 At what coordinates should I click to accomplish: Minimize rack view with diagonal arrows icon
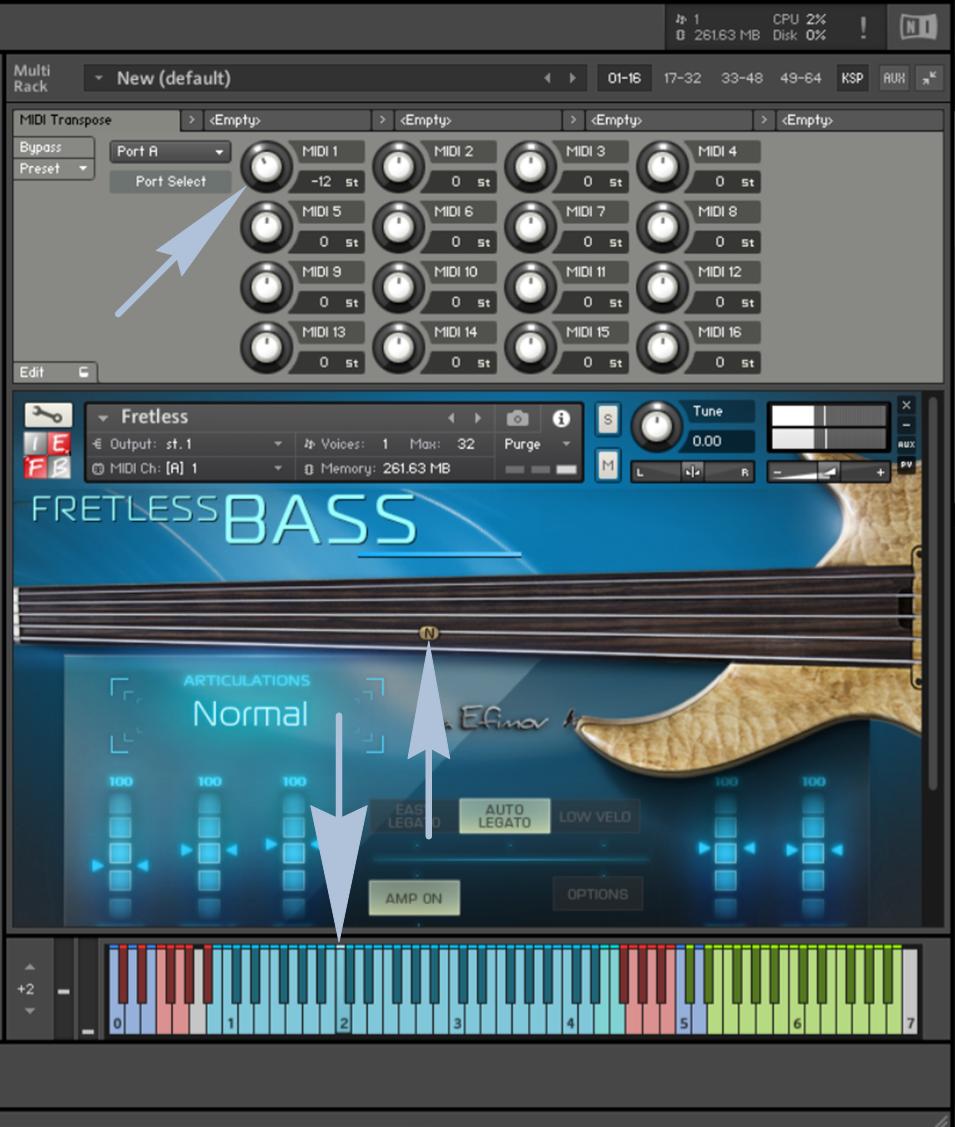[x=929, y=78]
